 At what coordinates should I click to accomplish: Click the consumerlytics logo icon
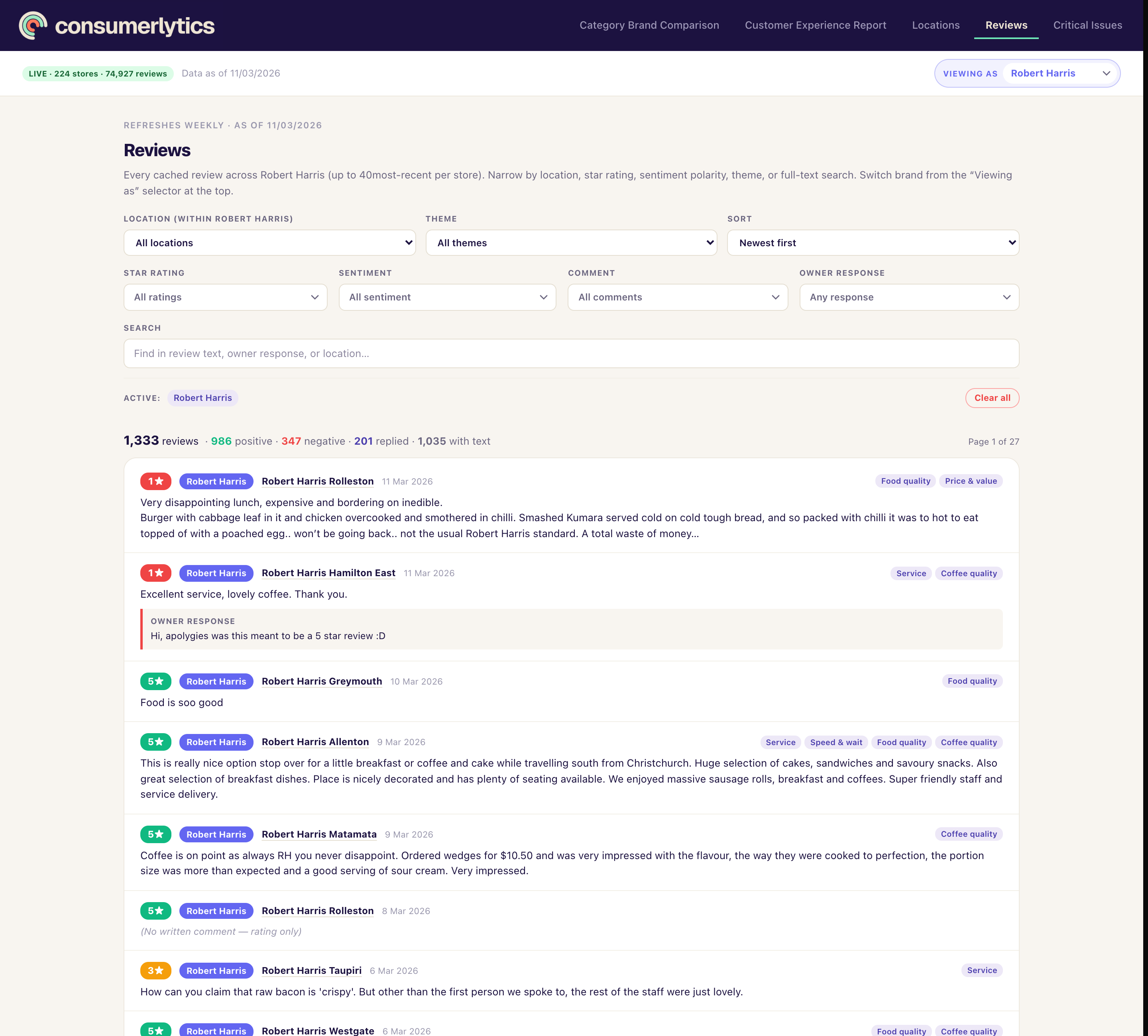(x=33, y=26)
